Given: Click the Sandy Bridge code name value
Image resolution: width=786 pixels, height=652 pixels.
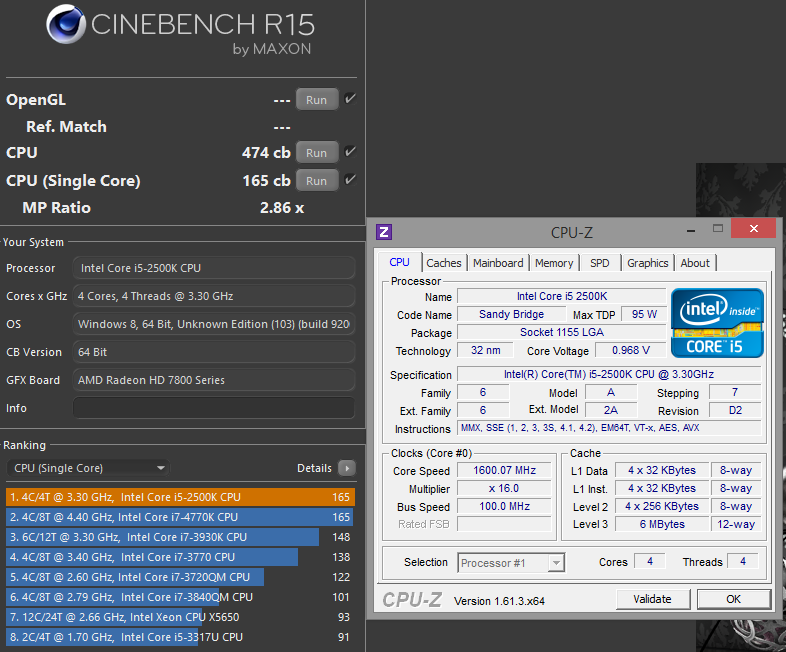Looking at the screenshot, I should (x=511, y=314).
